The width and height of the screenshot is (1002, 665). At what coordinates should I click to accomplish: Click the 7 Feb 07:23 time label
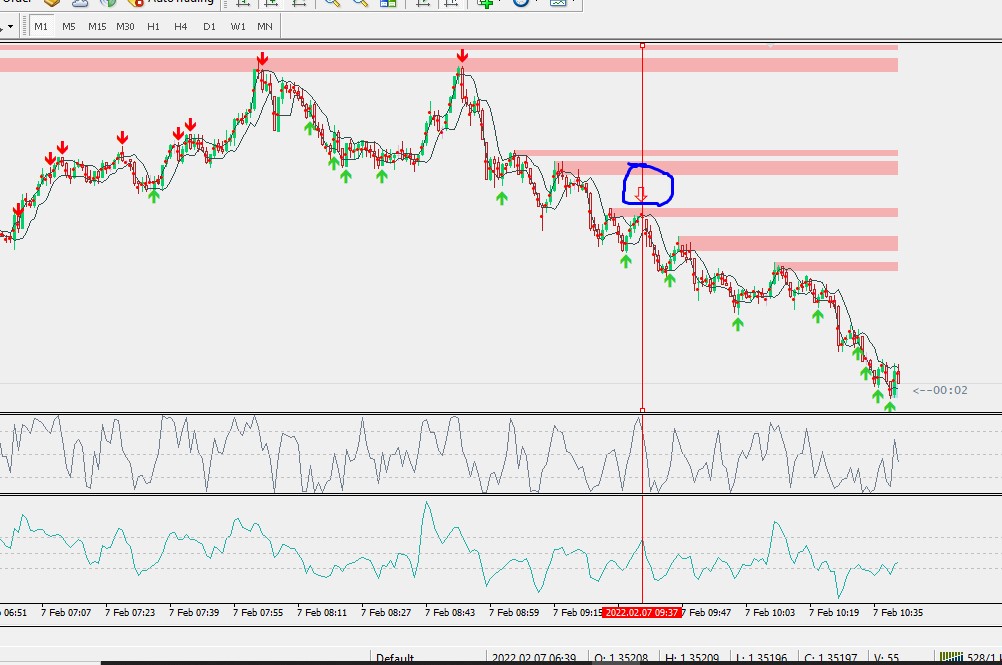[x=130, y=612]
